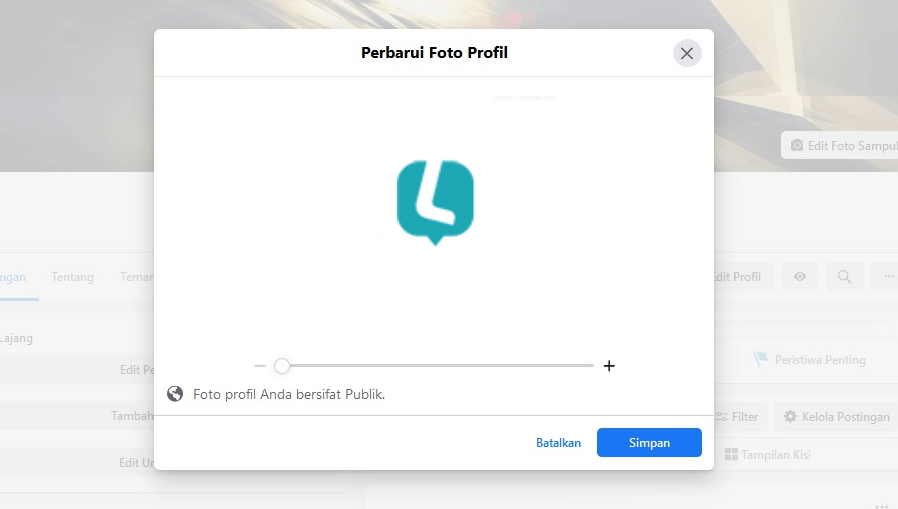The width and height of the screenshot is (898, 509).
Task: Click the Peristiwa Penting flag button
Action: 809,360
